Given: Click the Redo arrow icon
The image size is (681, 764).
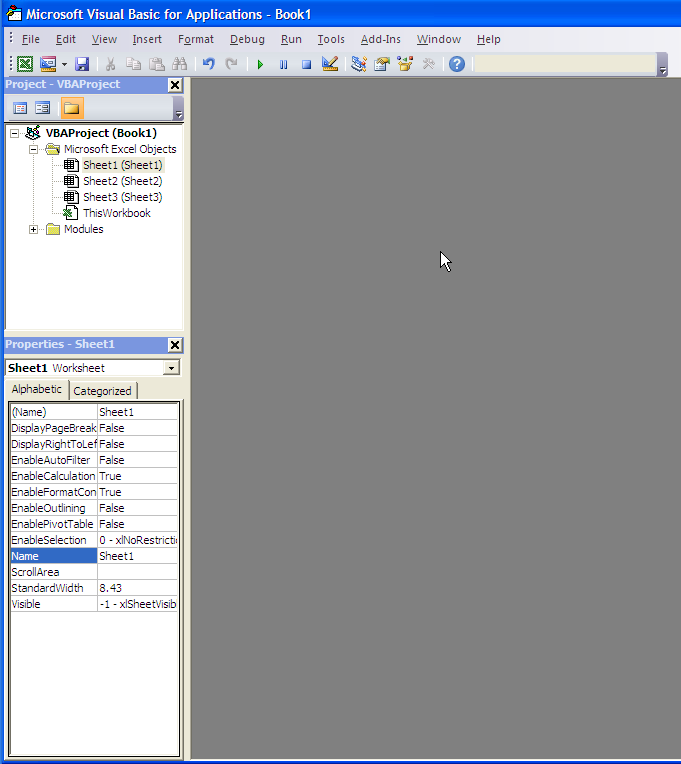Looking at the screenshot, I should click(x=232, y=64).
